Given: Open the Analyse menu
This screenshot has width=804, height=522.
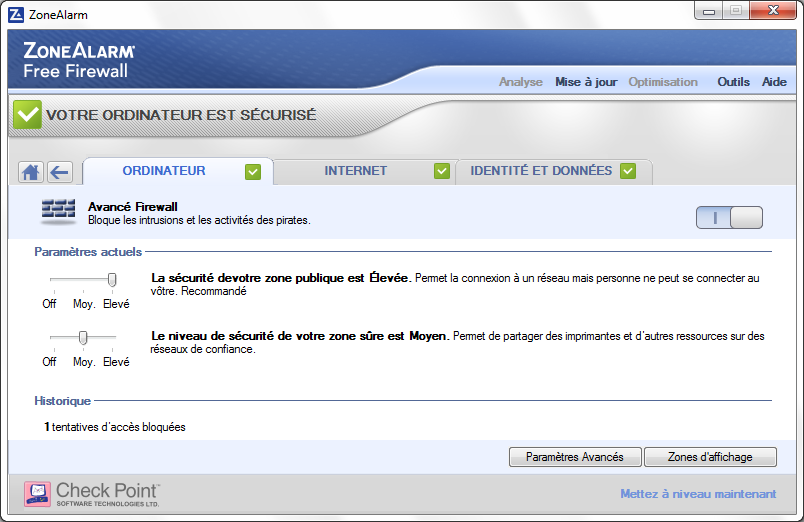Looking at the screenshot, I should click(x=520, y=82).
